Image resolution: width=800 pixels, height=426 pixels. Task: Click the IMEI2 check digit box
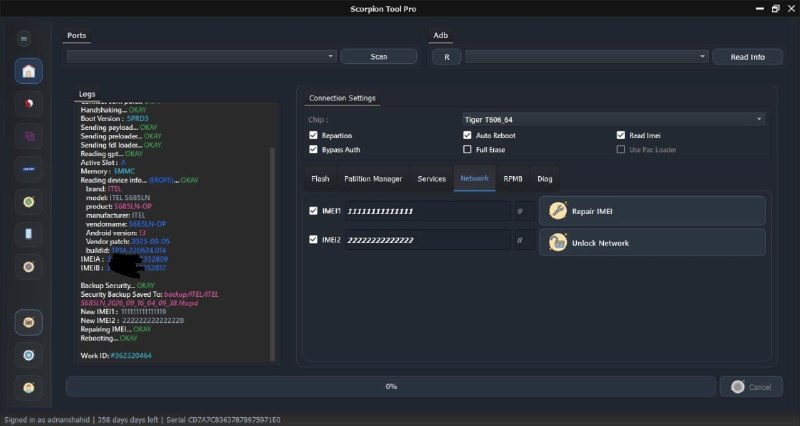523,240
